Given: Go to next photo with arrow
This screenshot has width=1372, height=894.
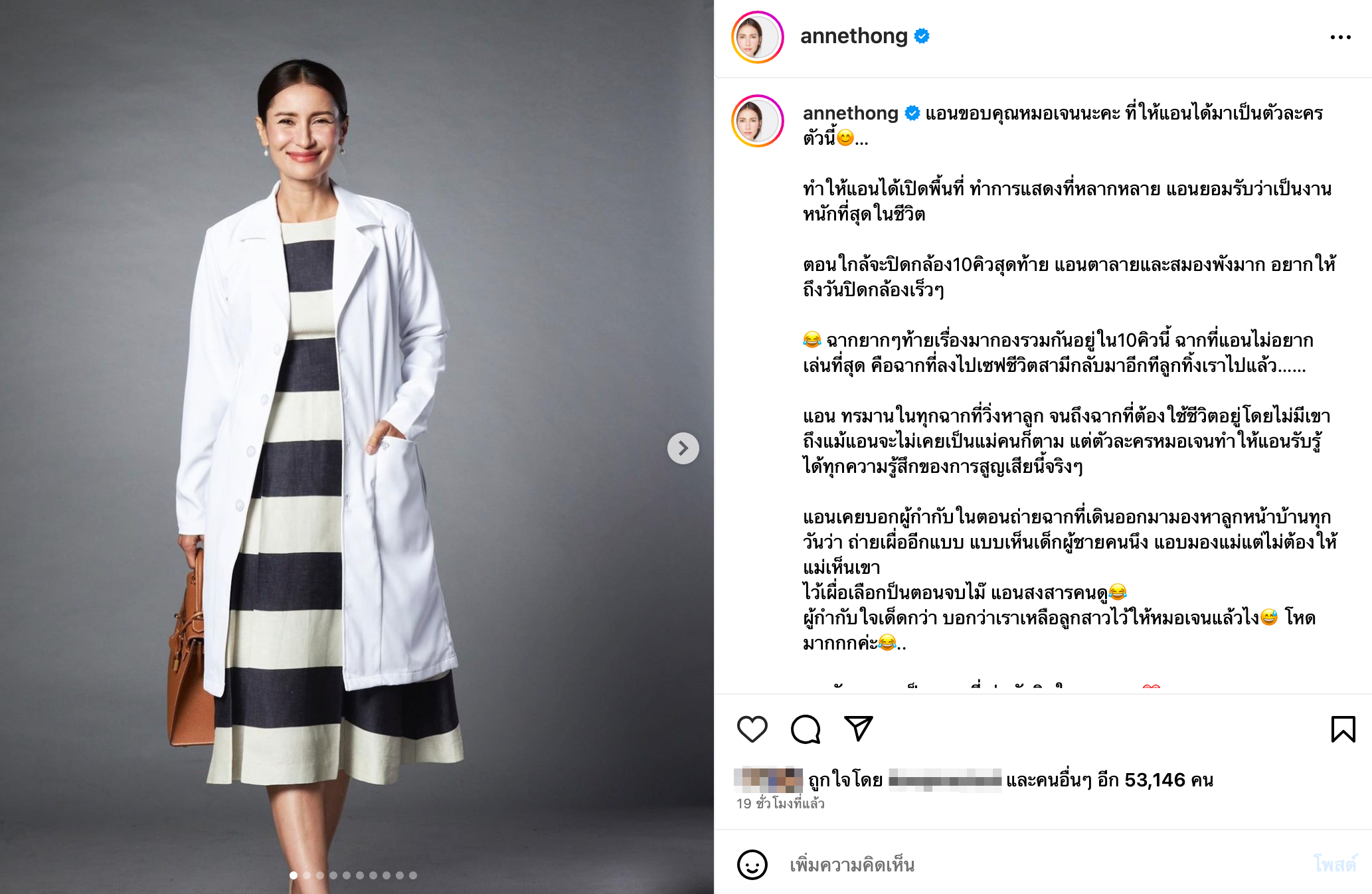Looking at the screenshot, I should pos(683,448).
